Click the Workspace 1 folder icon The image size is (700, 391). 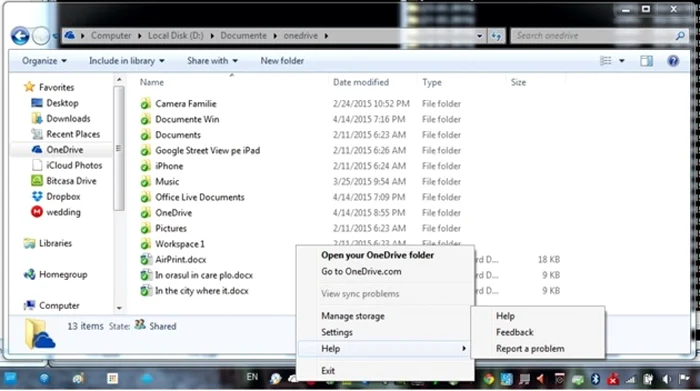coord(145,244)
